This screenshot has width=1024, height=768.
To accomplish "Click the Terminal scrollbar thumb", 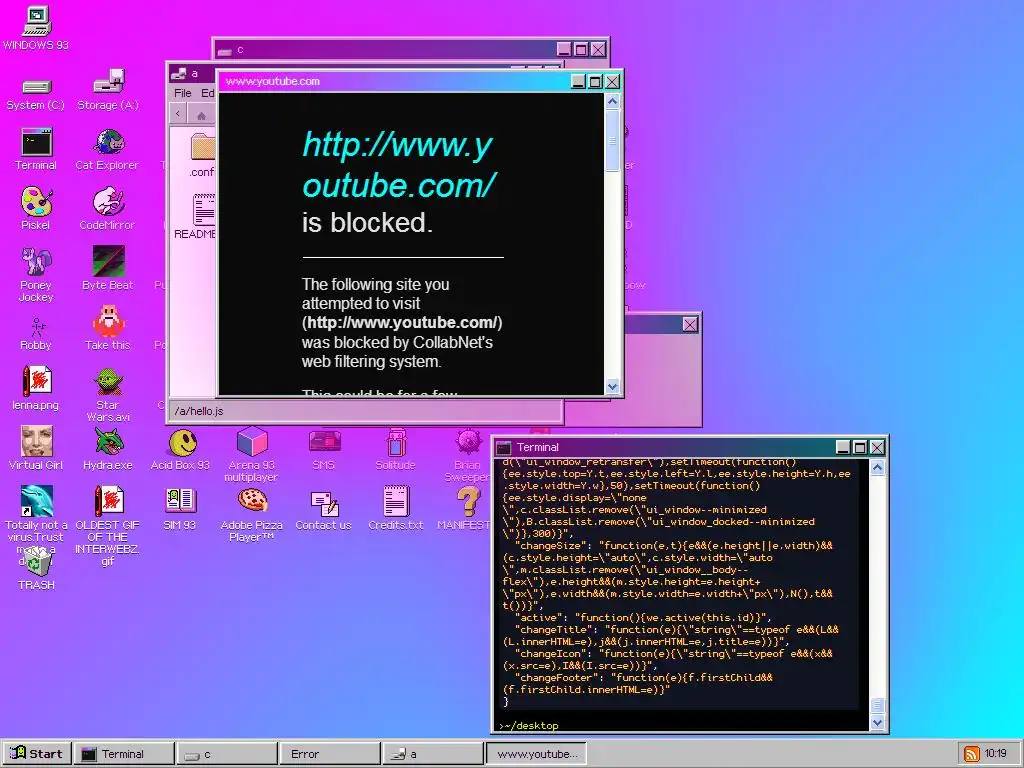I will (x=877, y=706).
